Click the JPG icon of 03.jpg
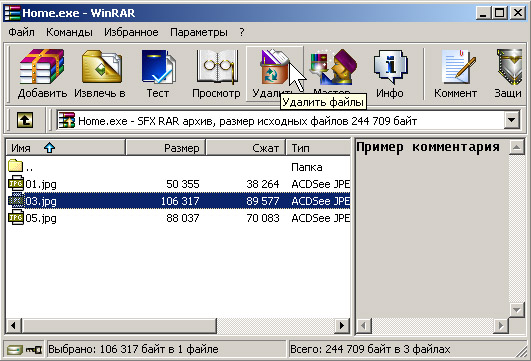Screen dimensions: 531x361 point(16,201)
